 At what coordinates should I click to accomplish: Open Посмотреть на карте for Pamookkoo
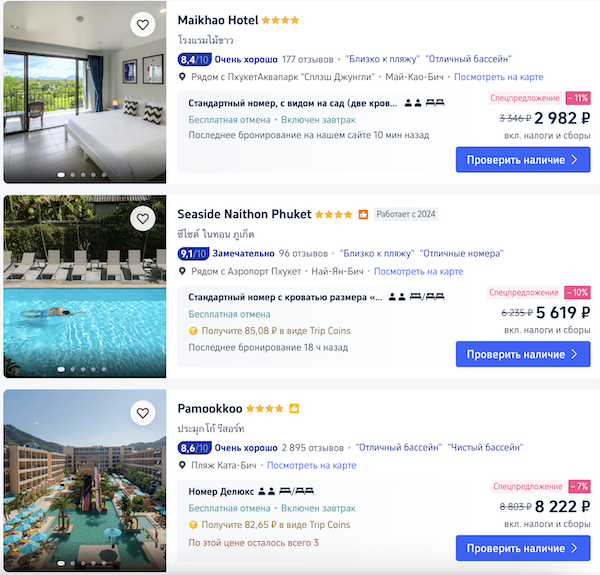311,465
